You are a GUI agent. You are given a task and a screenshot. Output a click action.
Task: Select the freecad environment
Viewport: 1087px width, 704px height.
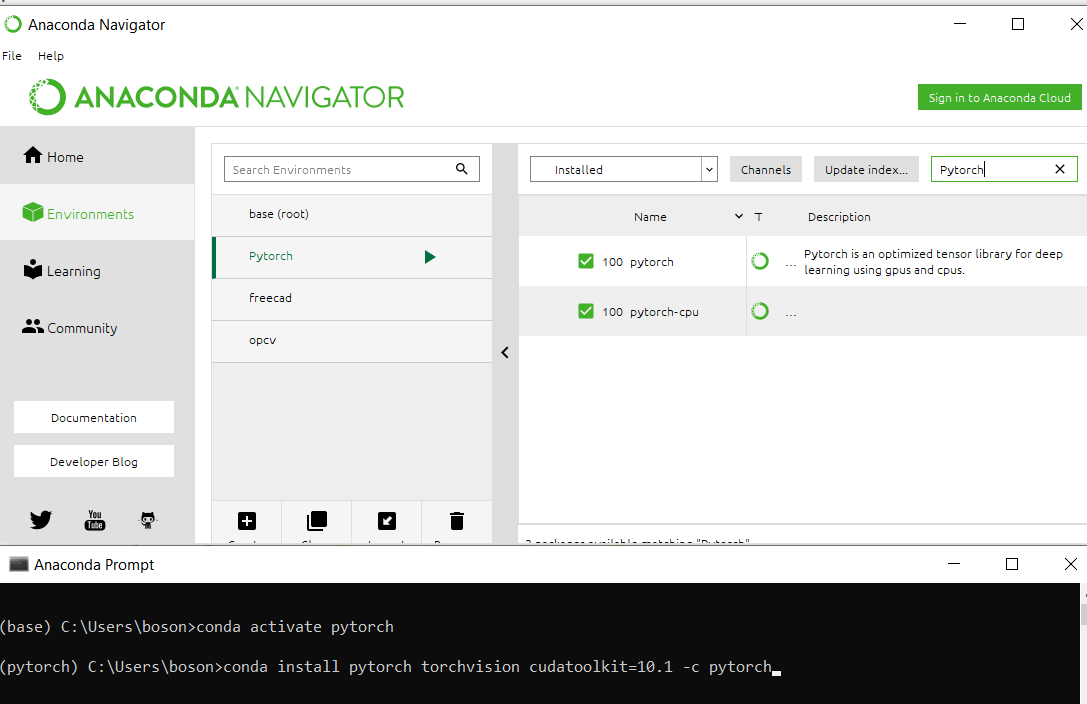click(351, 299)
